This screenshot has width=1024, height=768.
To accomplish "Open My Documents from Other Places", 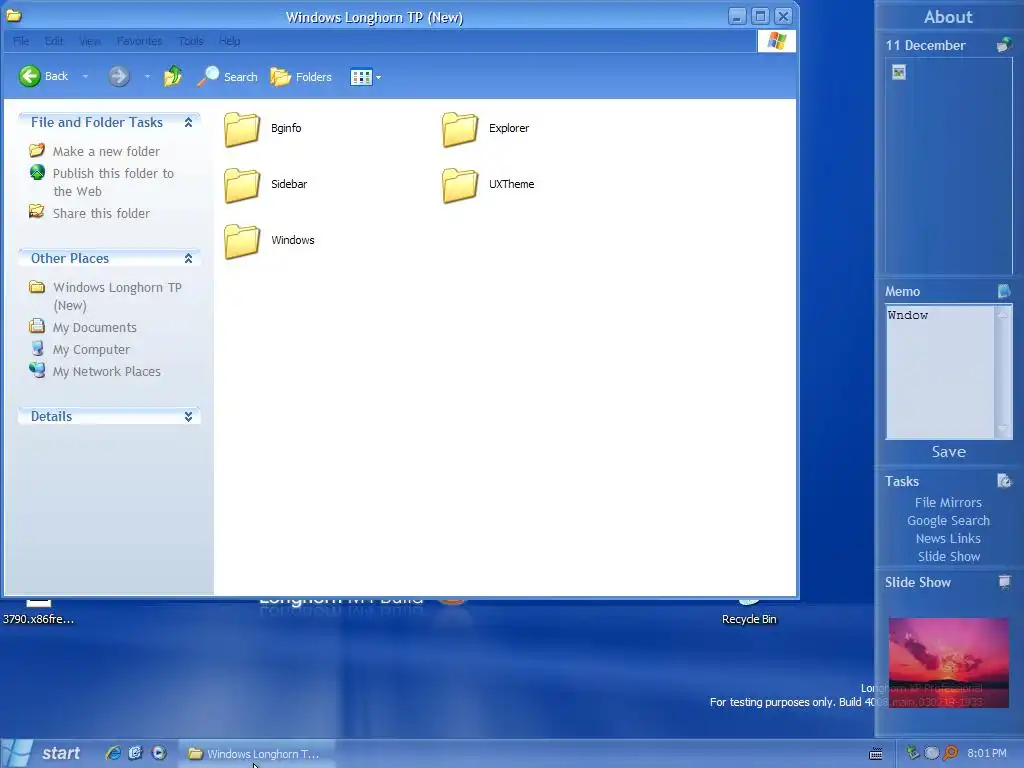I will click(x=83, y=327).
